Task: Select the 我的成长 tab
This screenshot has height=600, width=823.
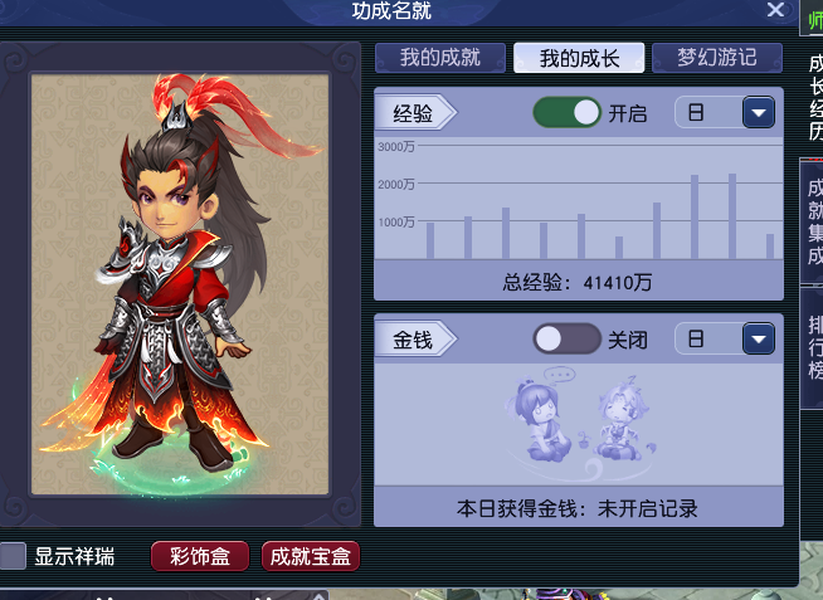Action: tap(579, 57)
